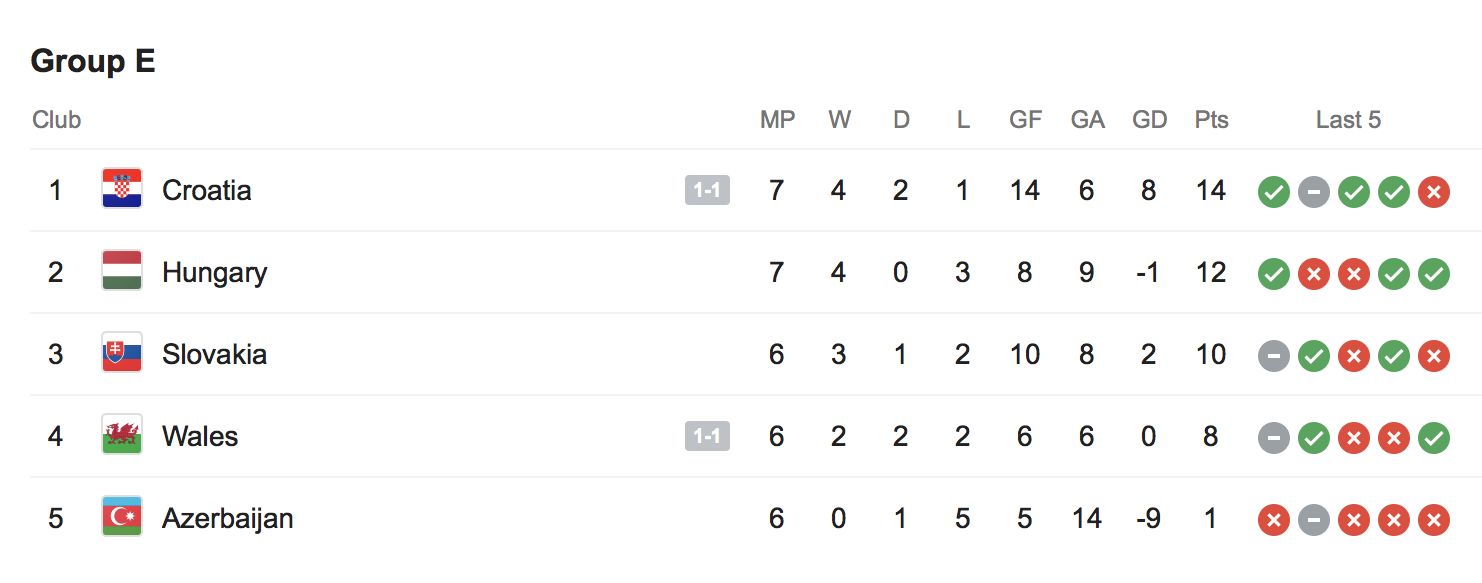Open the 1-1 score badge beside Wales
The image size is (1482, 583).
pyautogui.click(x=707, y=436)
